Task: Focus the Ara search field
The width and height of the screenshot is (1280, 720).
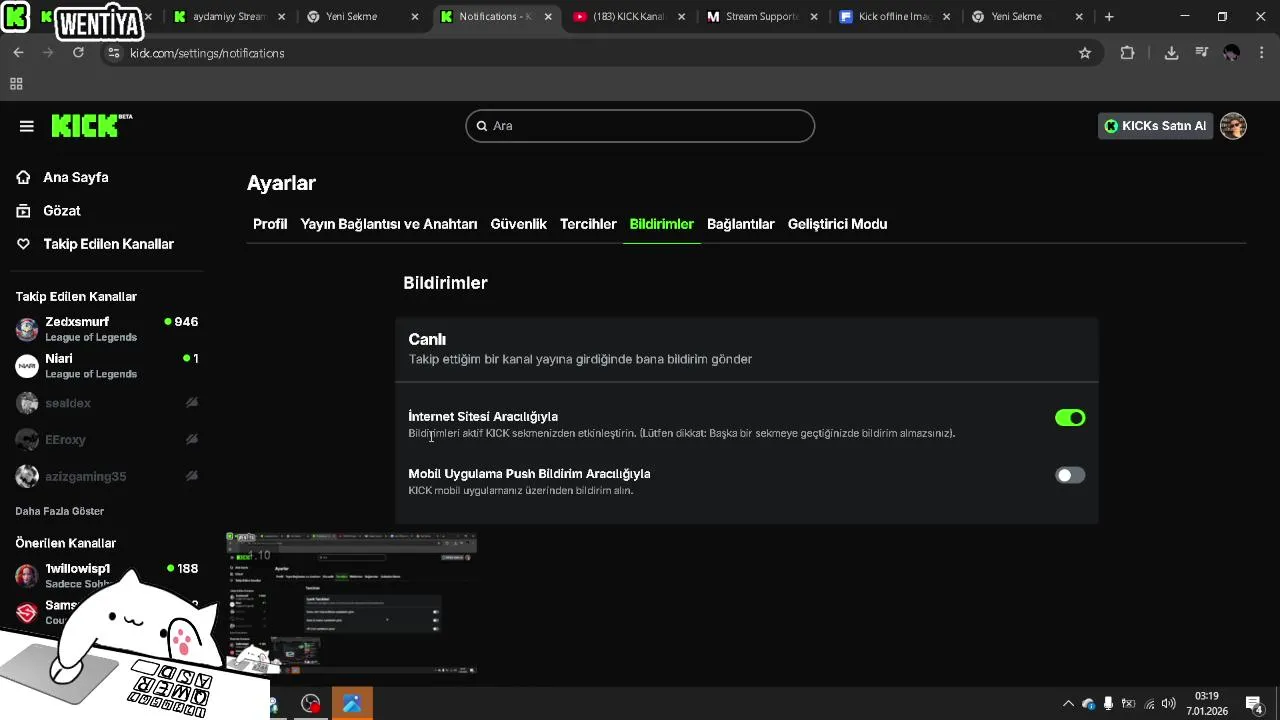Action: [640, 126]
